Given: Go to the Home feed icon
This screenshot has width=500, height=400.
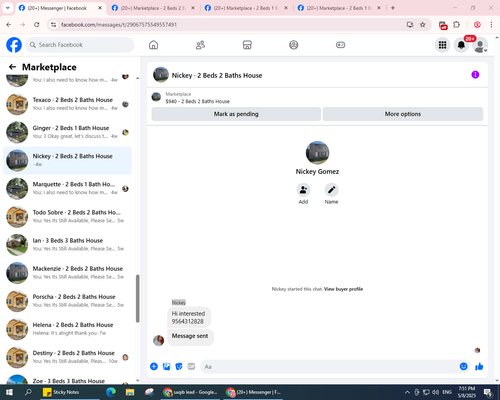Looking at the screenshot, I should [153, 45].
